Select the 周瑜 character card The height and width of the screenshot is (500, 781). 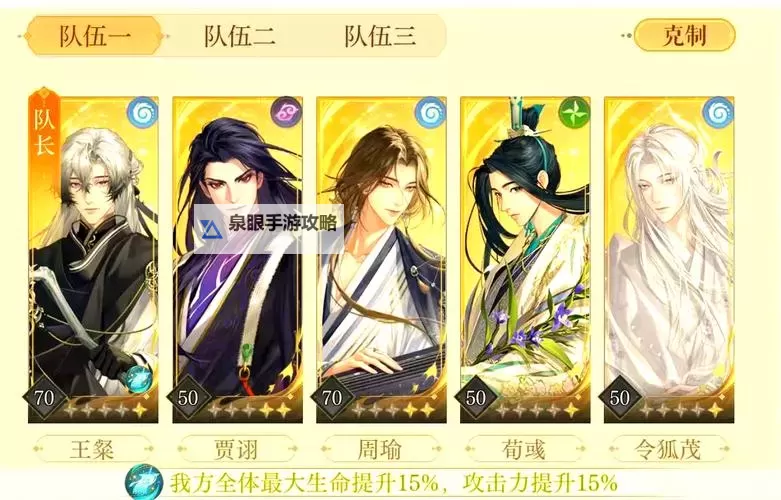coord(381,260)
